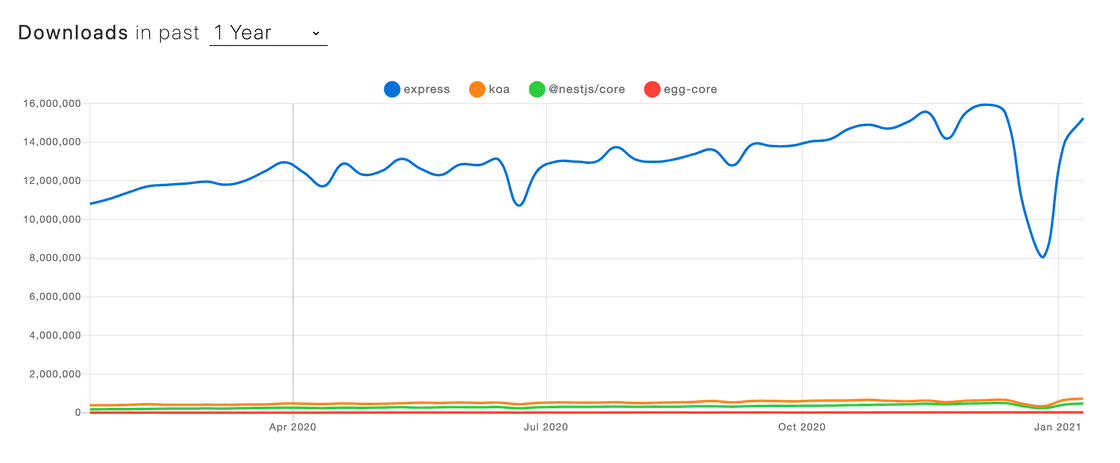1120x463 pixels.
Task: Click the express line's dip just before Jul 2020
Action: [x=519, y=205]
